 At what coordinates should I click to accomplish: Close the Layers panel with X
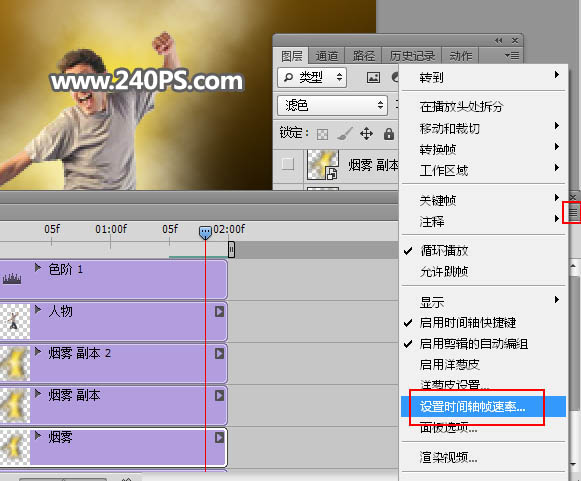point(515,40)
